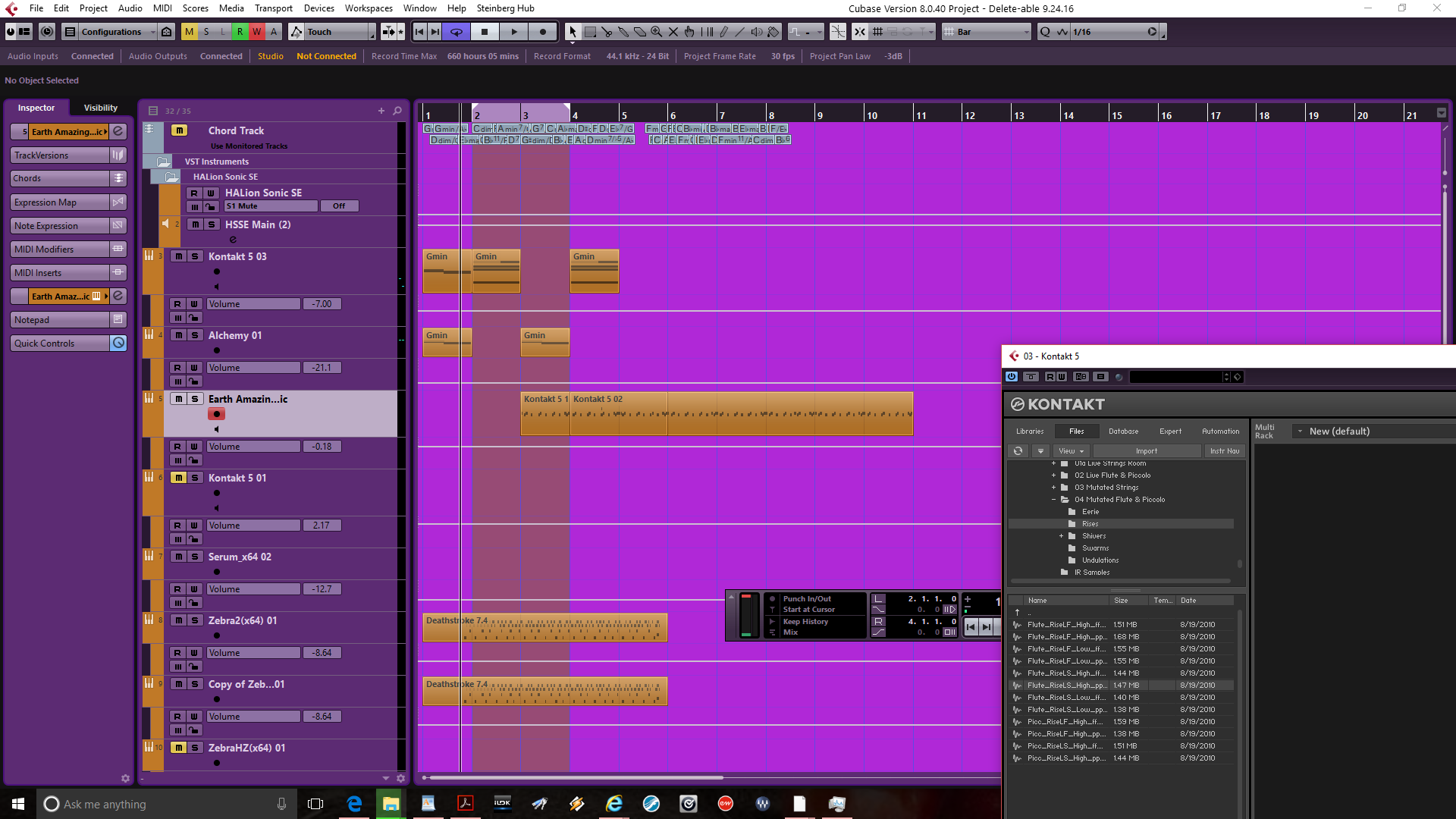This screenshot has width=1456, height=819.
Task: Select the Glue tool
Action: pos(623,32)
